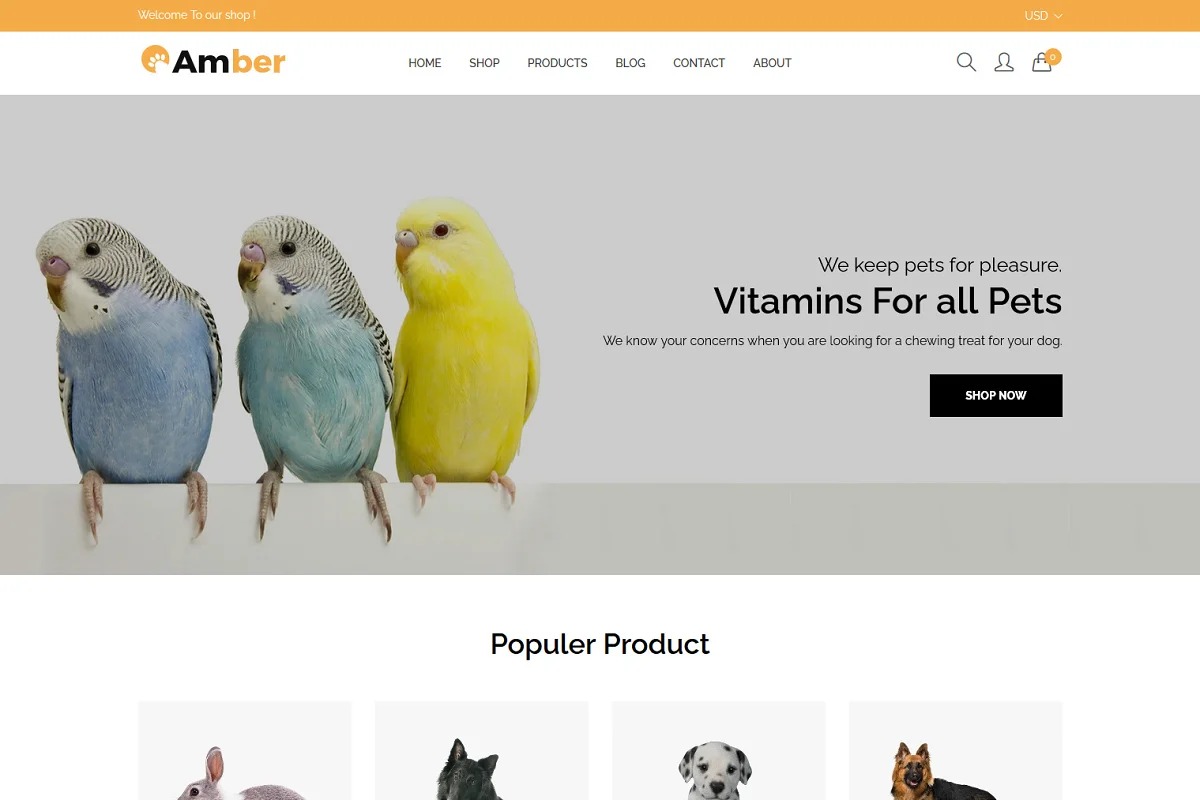Viewport: 1200px width, 800px height.
Task: Go to the HOME menu item
Action: click(x=425, y=63)
